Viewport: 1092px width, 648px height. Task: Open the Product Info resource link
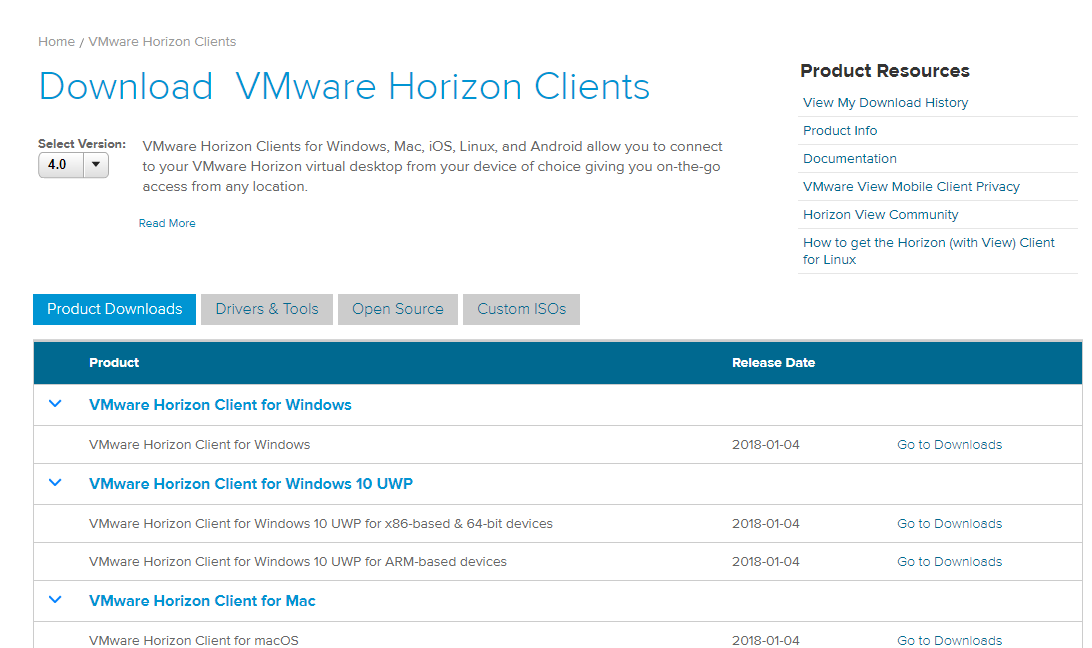pos(840,130)
